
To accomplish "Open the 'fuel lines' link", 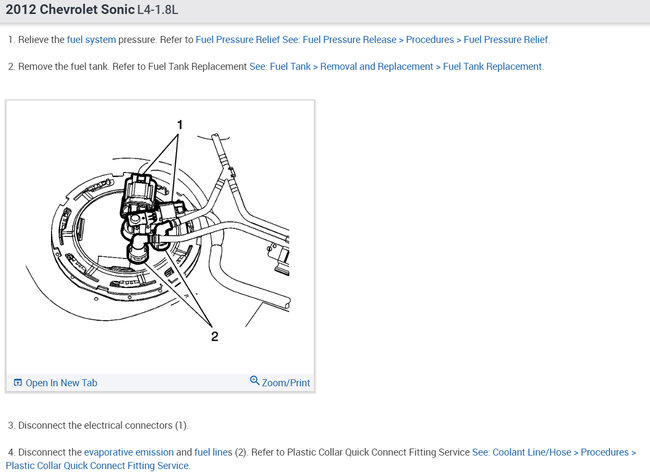I will click(213, 452).
